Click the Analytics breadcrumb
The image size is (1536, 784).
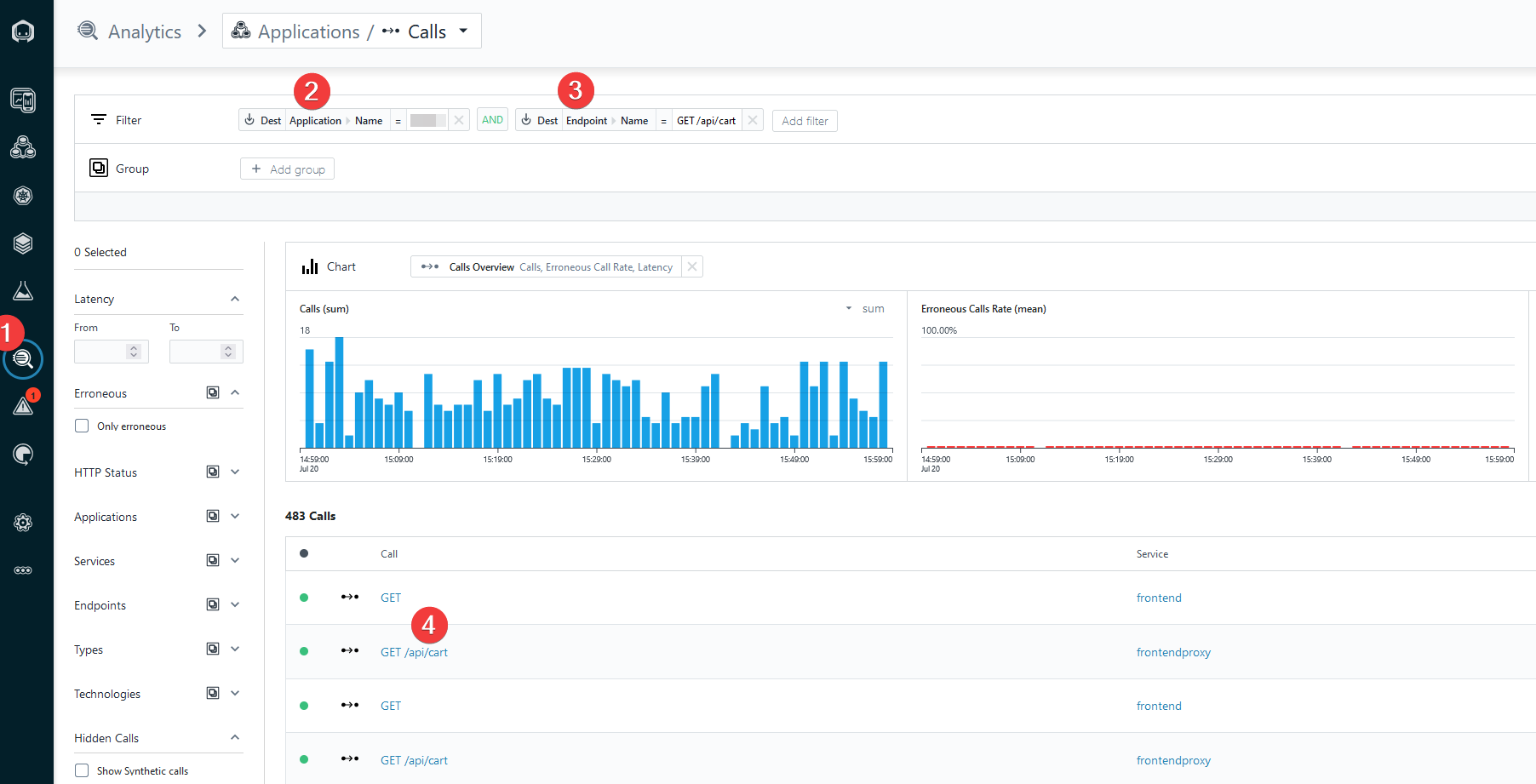point(145,31)
